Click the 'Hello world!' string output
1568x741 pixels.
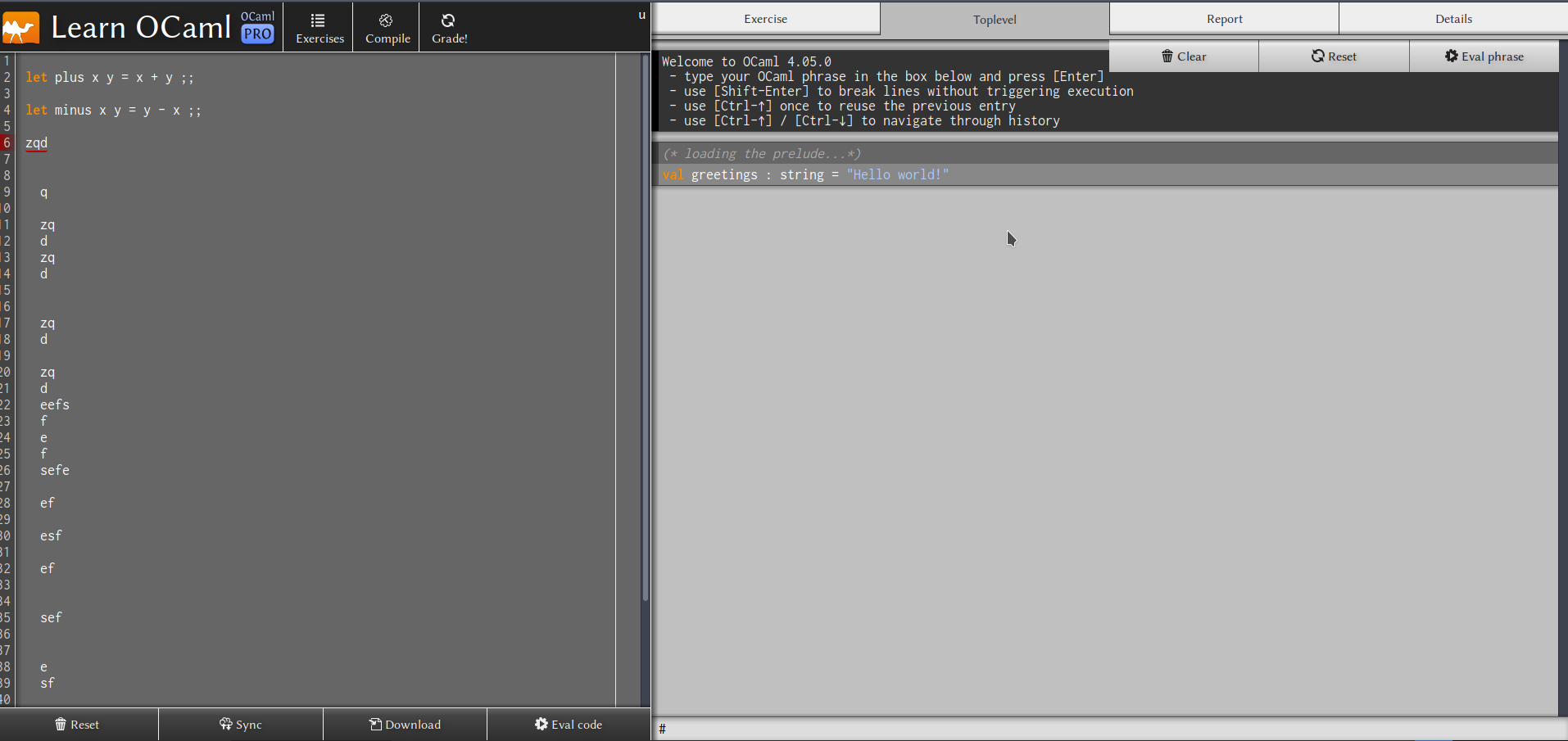tap(898, 174)
